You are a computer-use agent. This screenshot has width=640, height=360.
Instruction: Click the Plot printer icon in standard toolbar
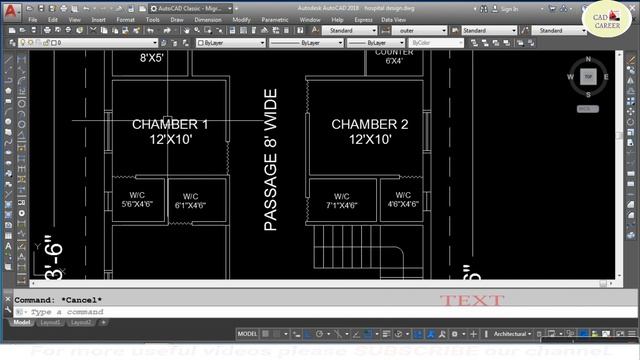point(47,30)
